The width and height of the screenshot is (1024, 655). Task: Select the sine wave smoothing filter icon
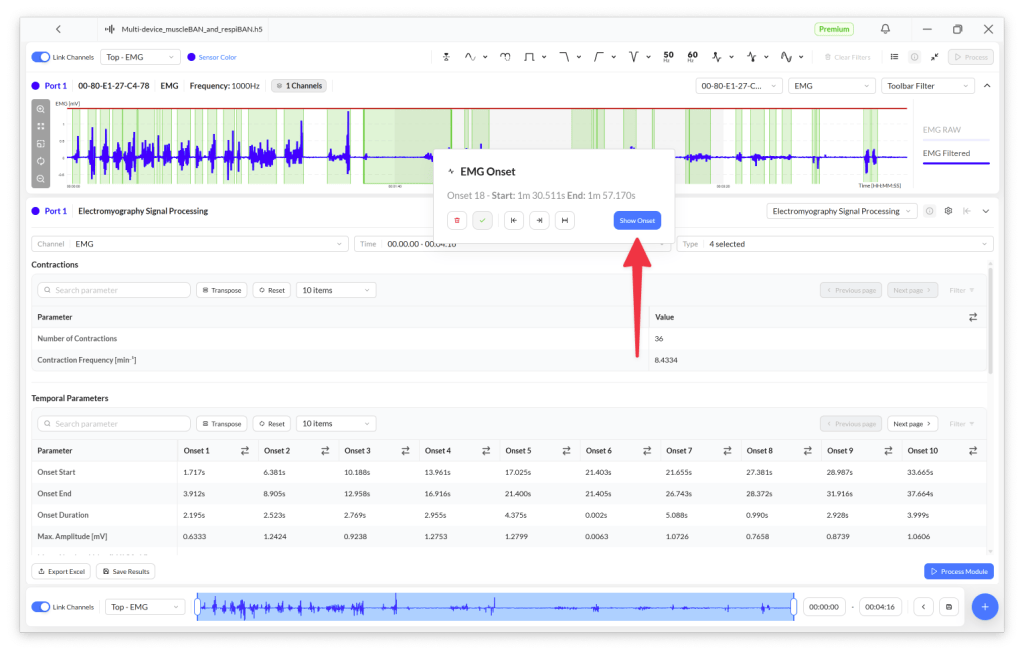[470, 57]
